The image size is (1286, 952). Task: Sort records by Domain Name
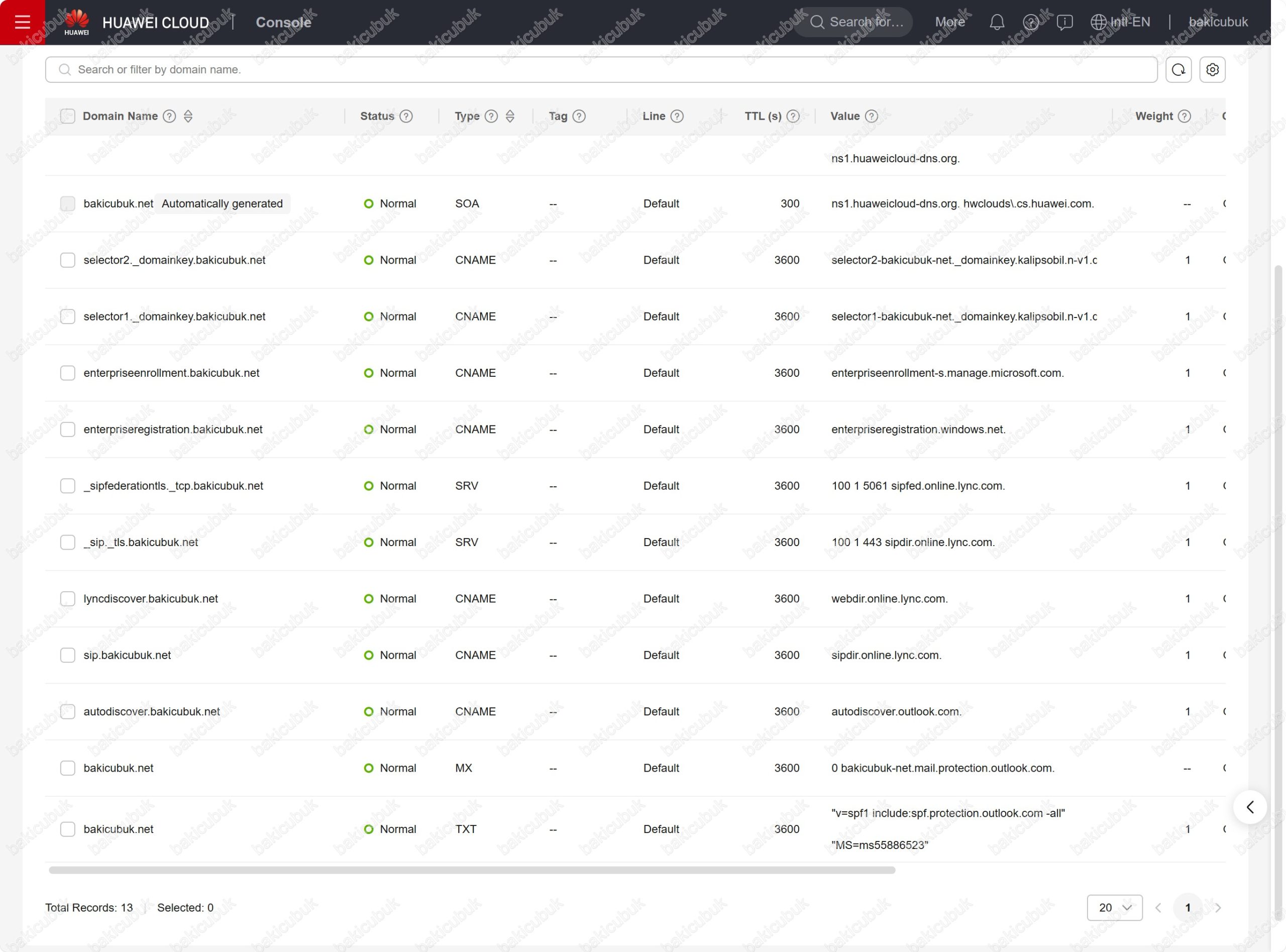click(188, 117)
